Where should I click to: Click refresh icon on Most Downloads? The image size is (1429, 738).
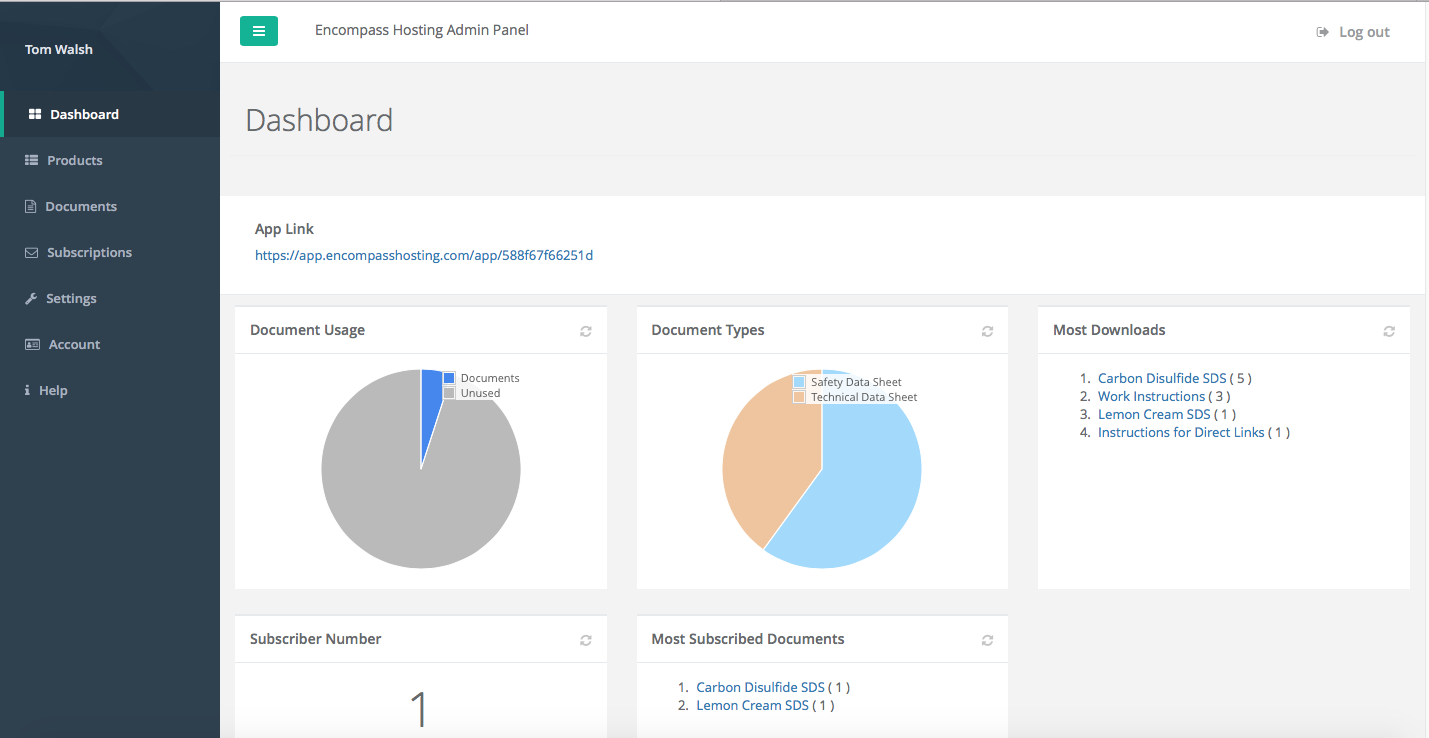point(1389,331)
